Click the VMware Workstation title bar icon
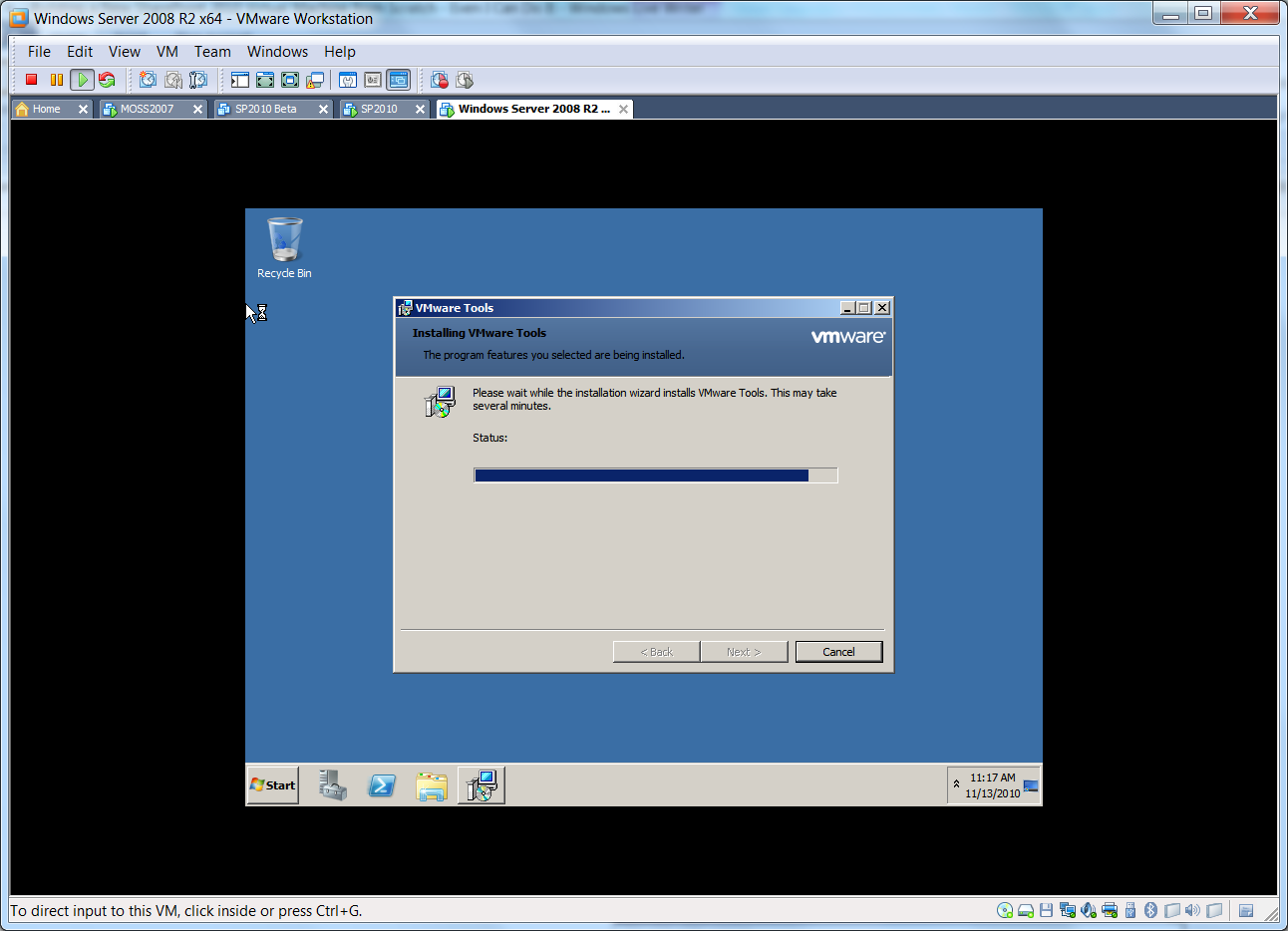 click(x=19, y=18)
